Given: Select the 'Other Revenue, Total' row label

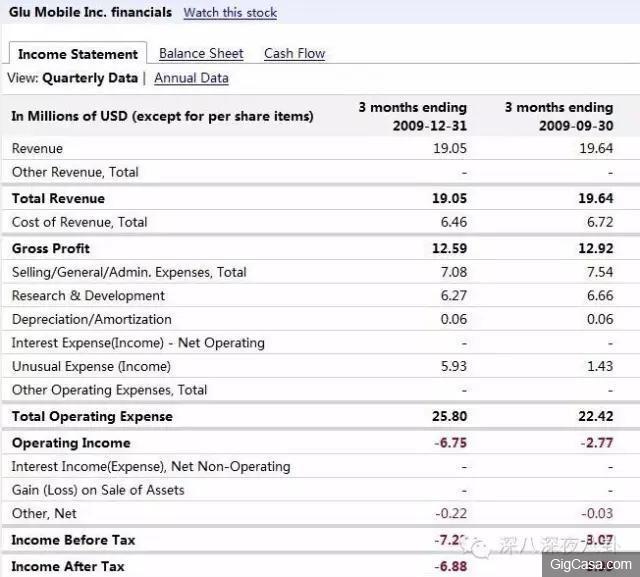Looking at the screenshot, I should point(76,172).
